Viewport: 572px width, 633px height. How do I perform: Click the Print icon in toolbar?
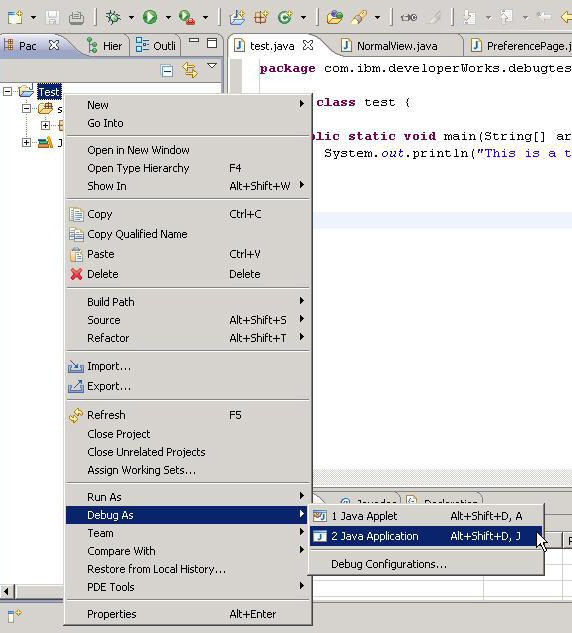[x=76, y=17]
